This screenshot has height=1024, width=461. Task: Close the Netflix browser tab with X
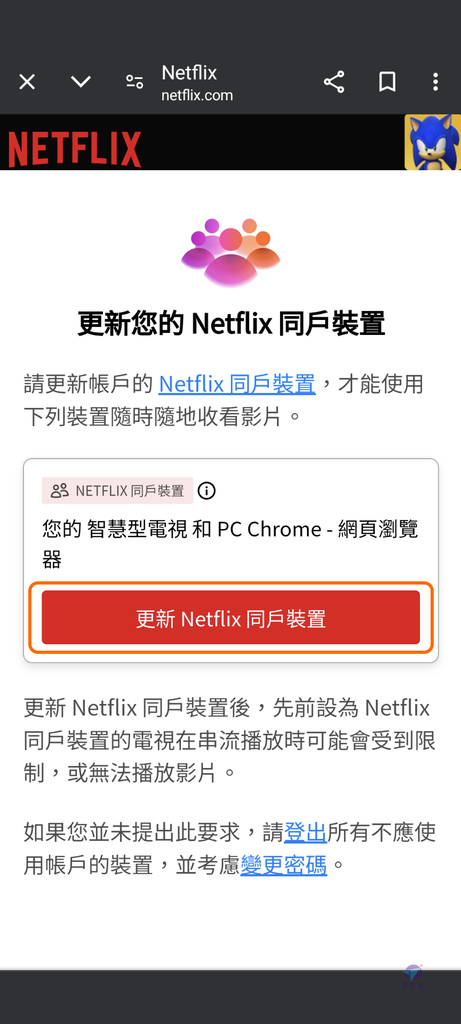coord(27,82)
